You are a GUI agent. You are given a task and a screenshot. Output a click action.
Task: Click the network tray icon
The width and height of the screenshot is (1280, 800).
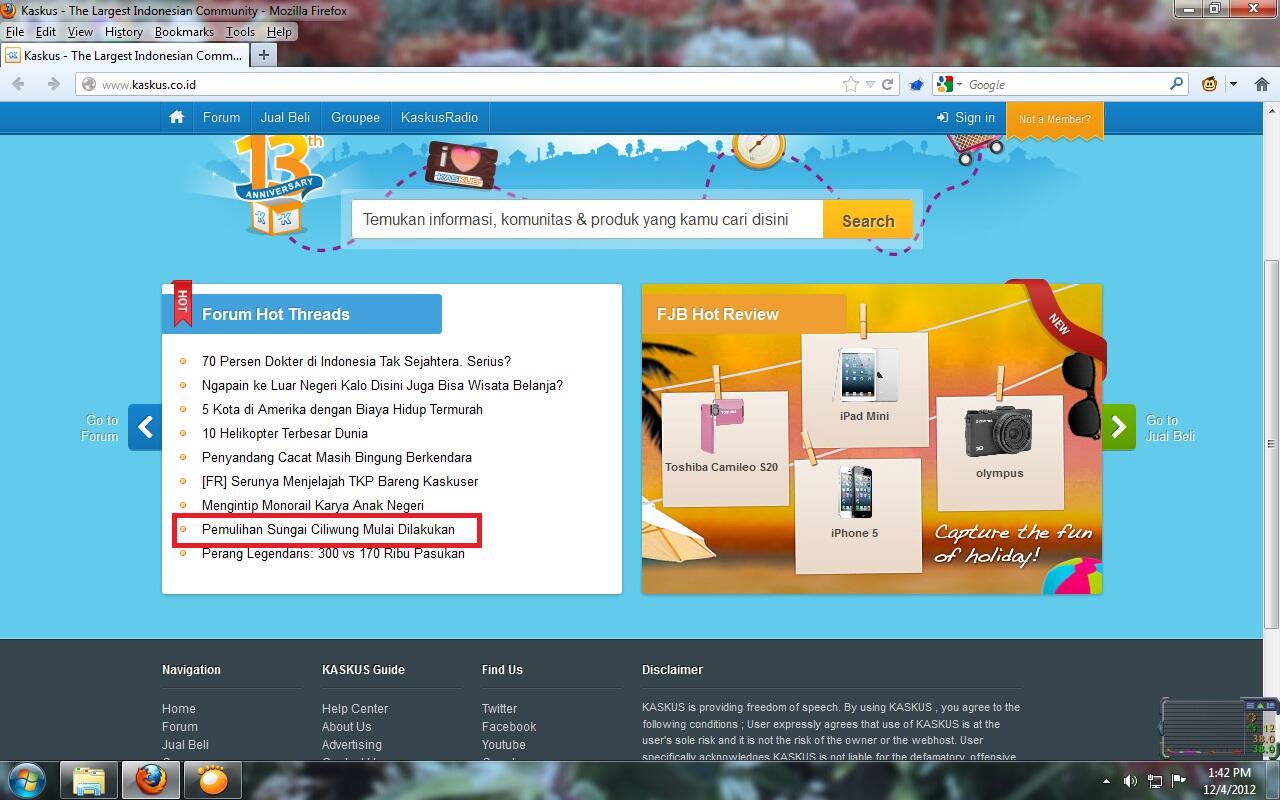point(1155,781)
